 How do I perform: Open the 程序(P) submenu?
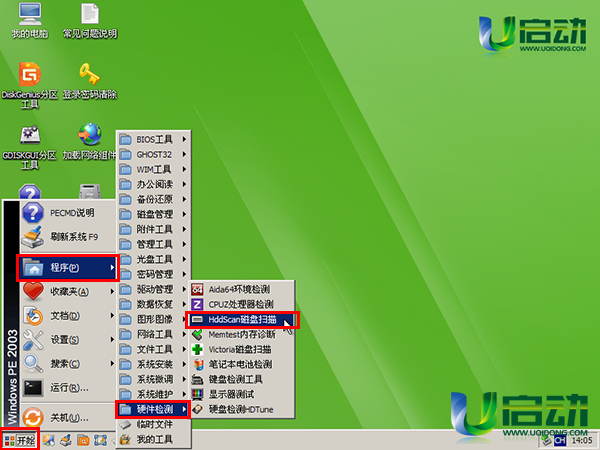click(x=67, y=267)
